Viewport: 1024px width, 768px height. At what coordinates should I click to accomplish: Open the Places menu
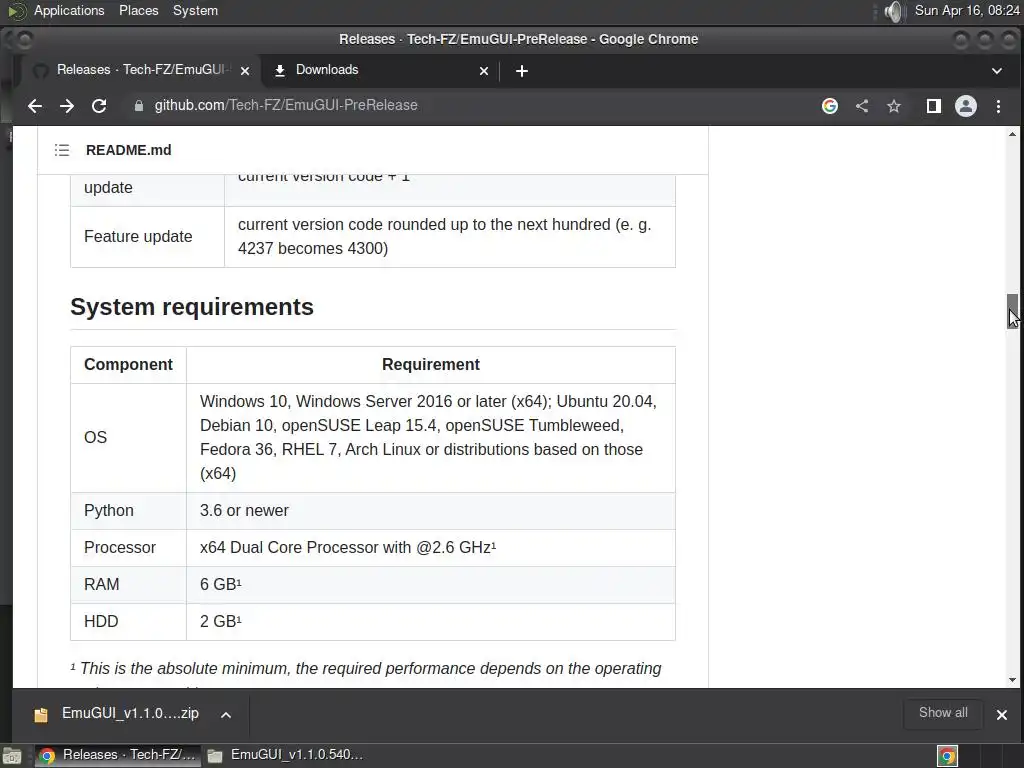[x=138, y=10]
